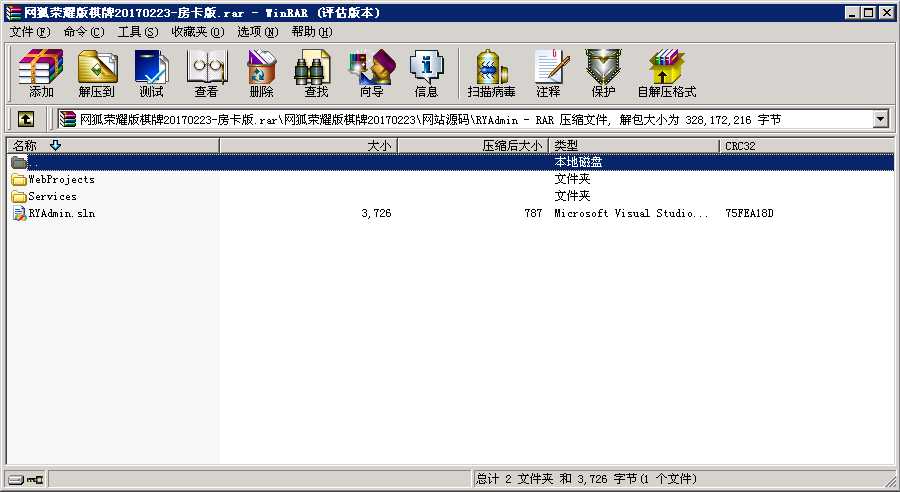The image size is (900, 492).
Task: Click the 删除 (Delete) toolbar icon
Action: 261,73
